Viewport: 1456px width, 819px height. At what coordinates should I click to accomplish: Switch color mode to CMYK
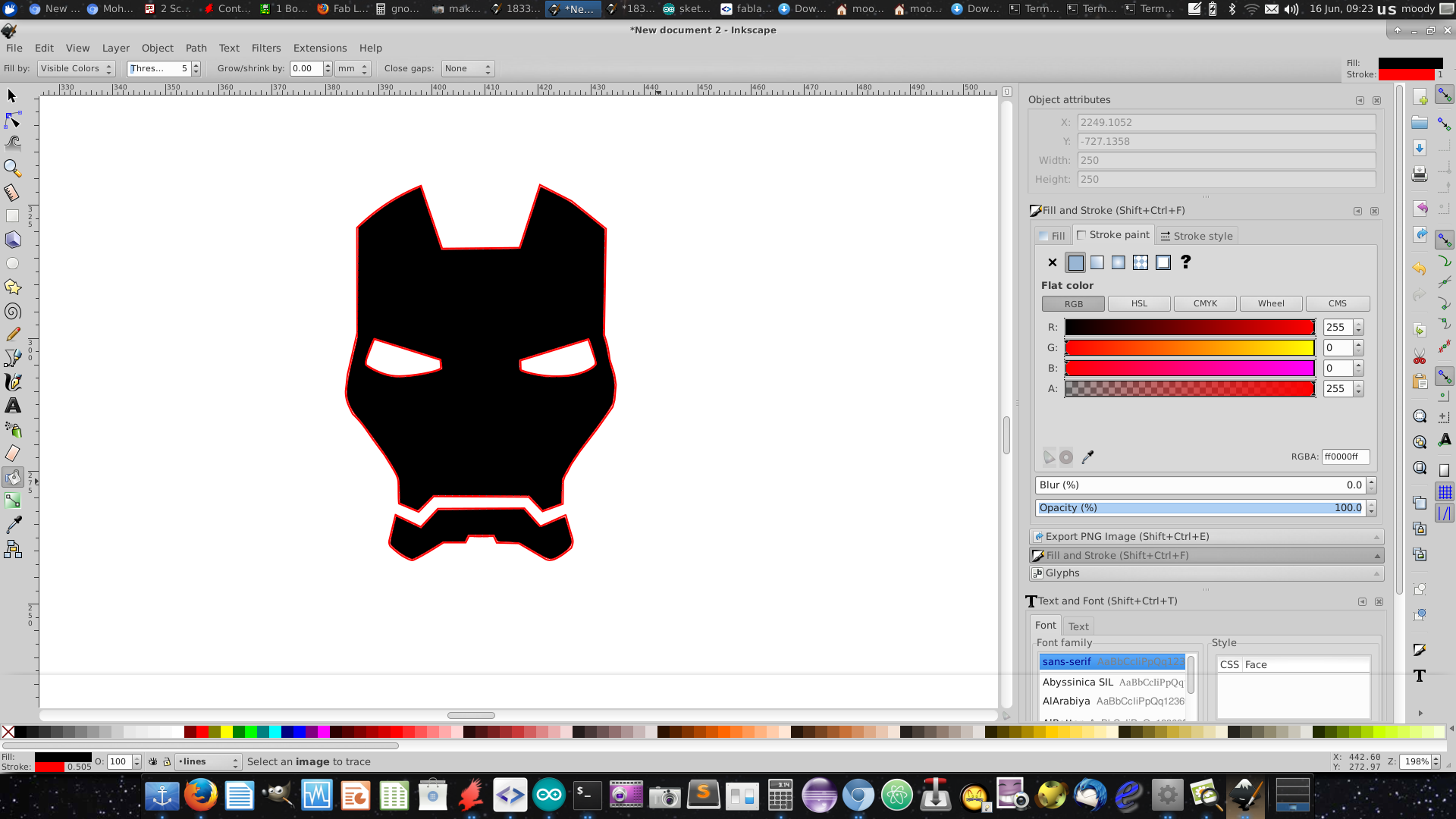coord(1205,304)
